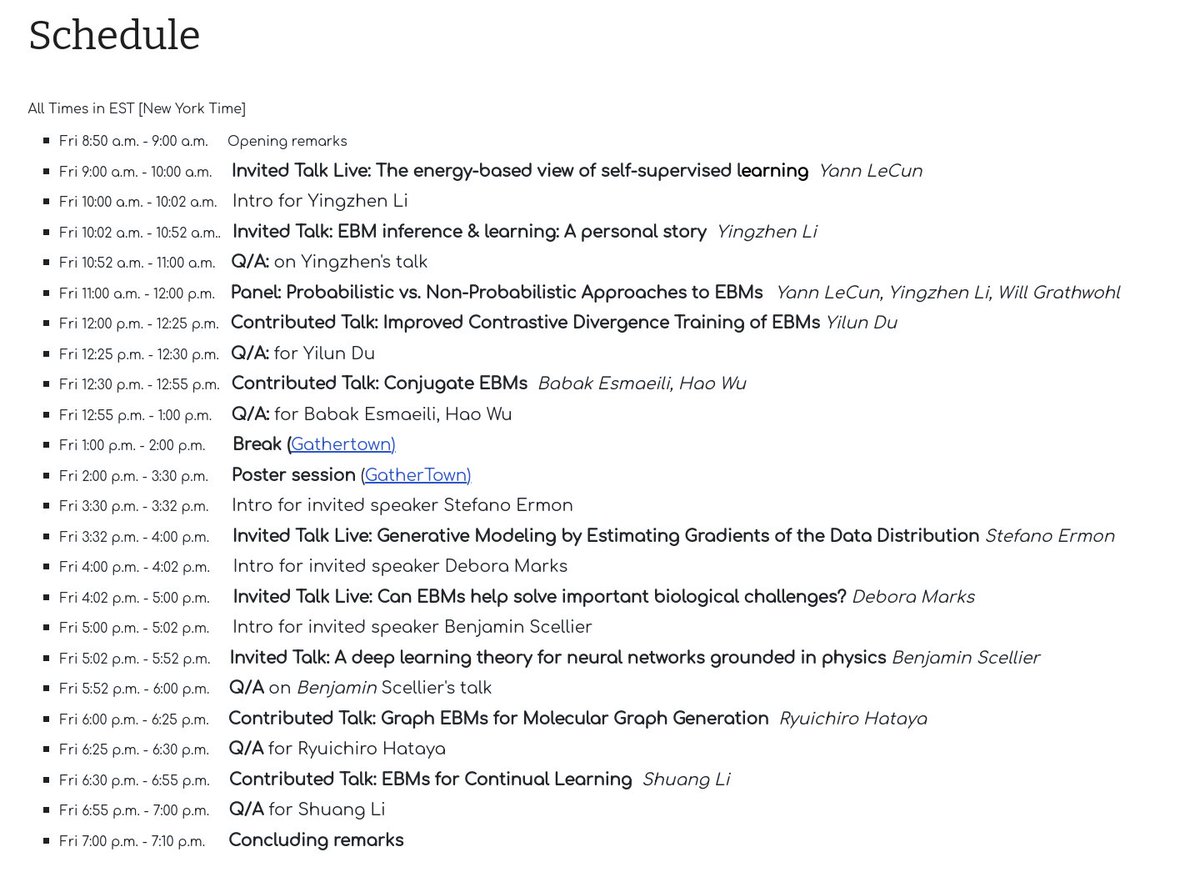The width and height of the screenshot is (1200, 872).
Task: Select Intro for Yingzhen Li entry
Action: tap(320, 201)
